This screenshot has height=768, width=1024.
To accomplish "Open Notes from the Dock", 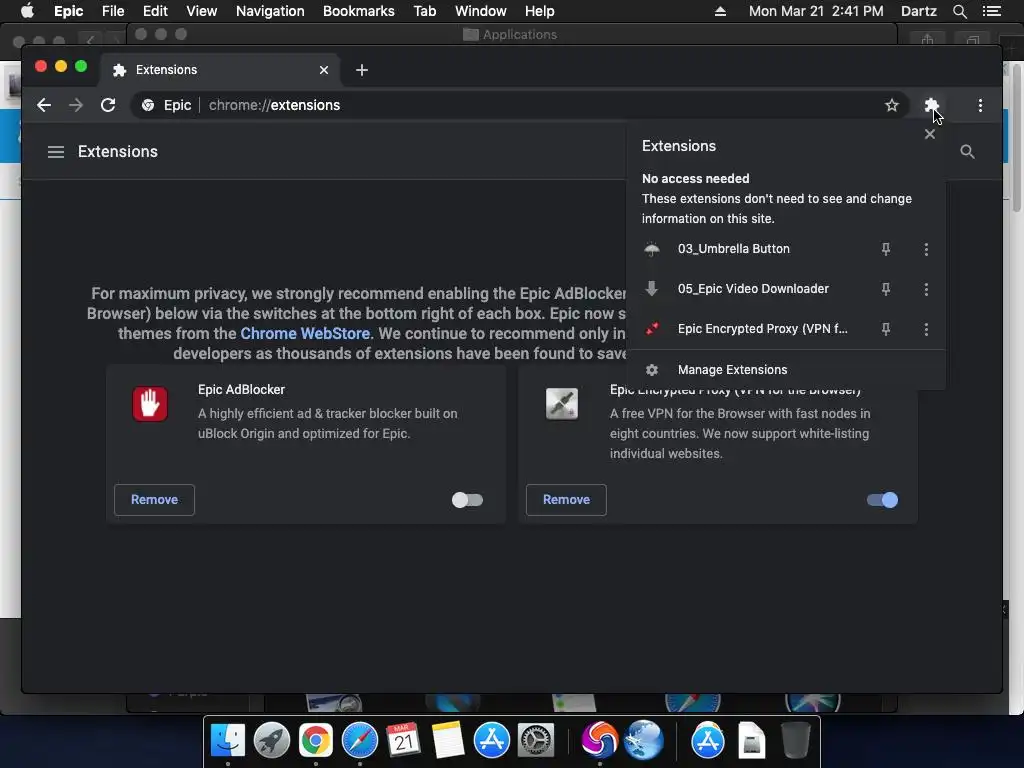I will (447, 741).
